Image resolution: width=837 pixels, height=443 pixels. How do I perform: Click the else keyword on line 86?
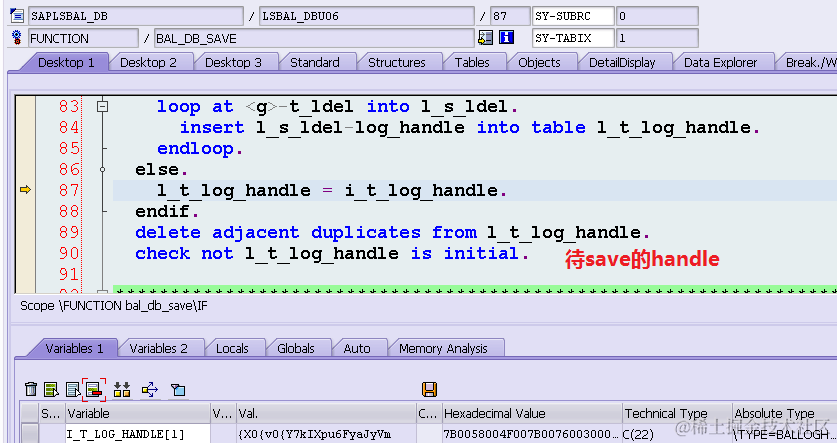(x=161, y=170)
